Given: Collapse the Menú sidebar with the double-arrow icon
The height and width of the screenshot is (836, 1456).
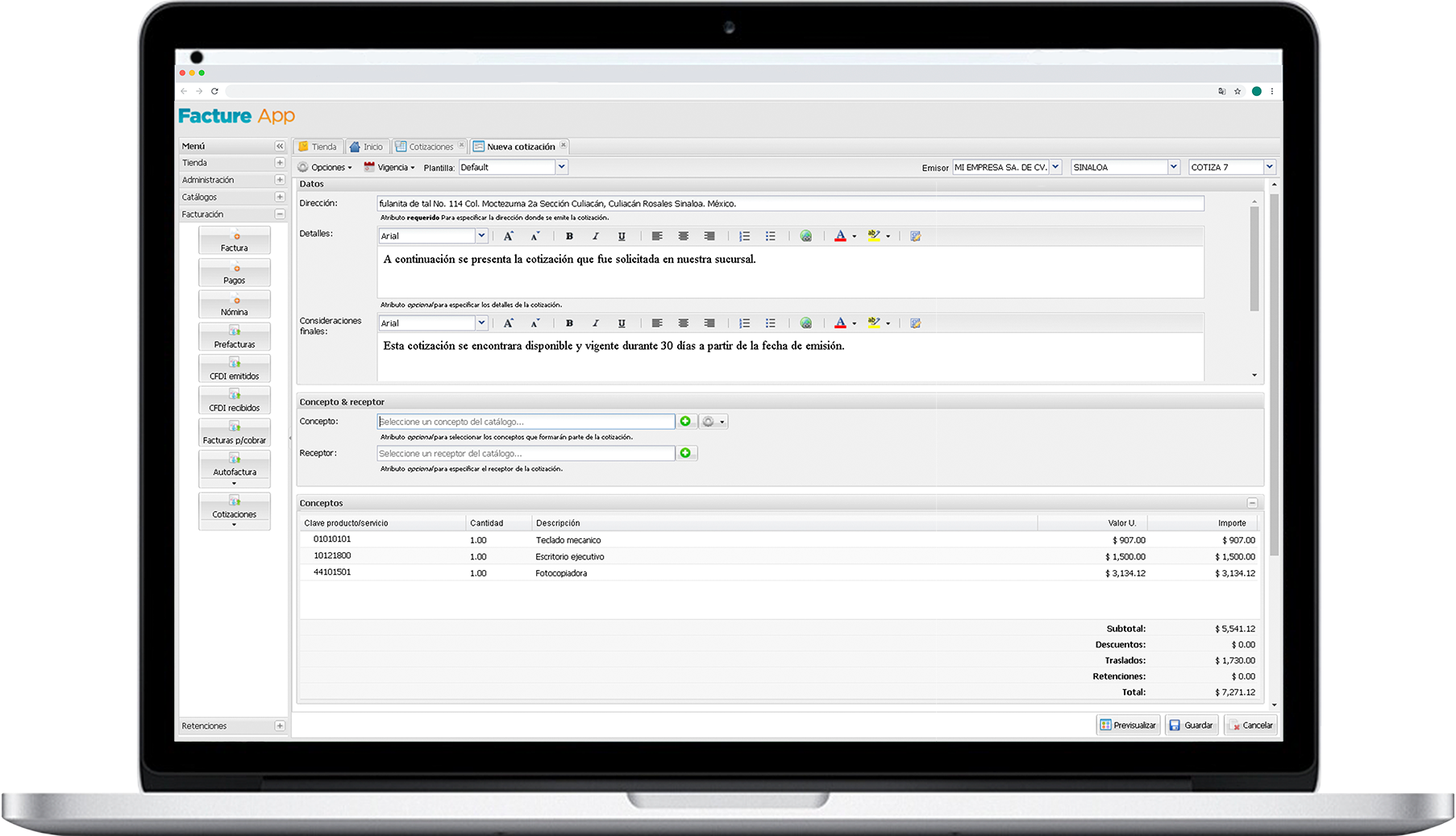Looking at the screenshot, I should click(x=280, y=146).
